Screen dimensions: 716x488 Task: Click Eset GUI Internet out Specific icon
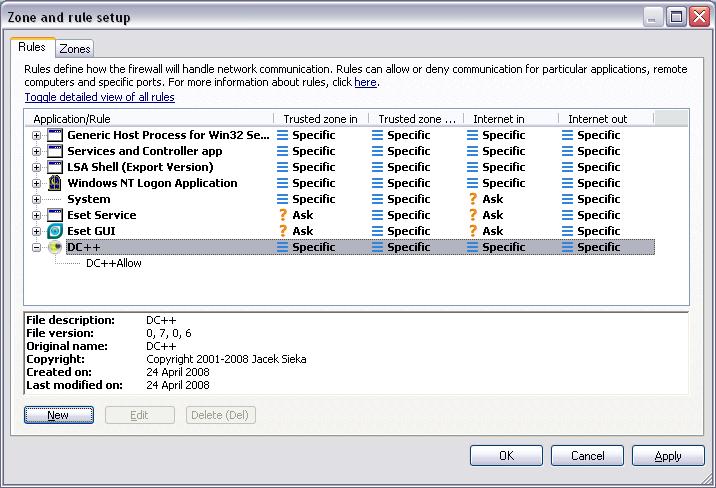[x=567, y=231]
